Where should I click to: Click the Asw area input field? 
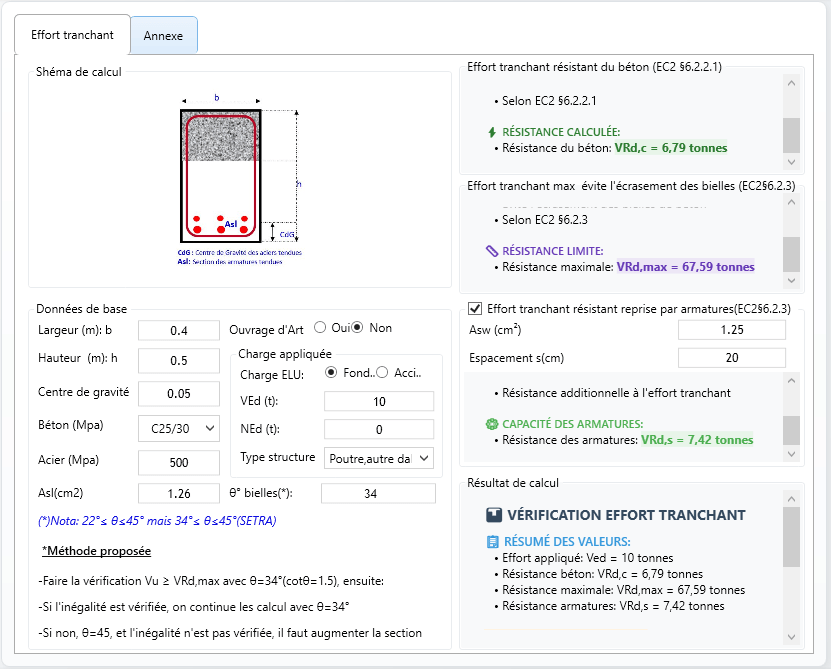point(732,328)
